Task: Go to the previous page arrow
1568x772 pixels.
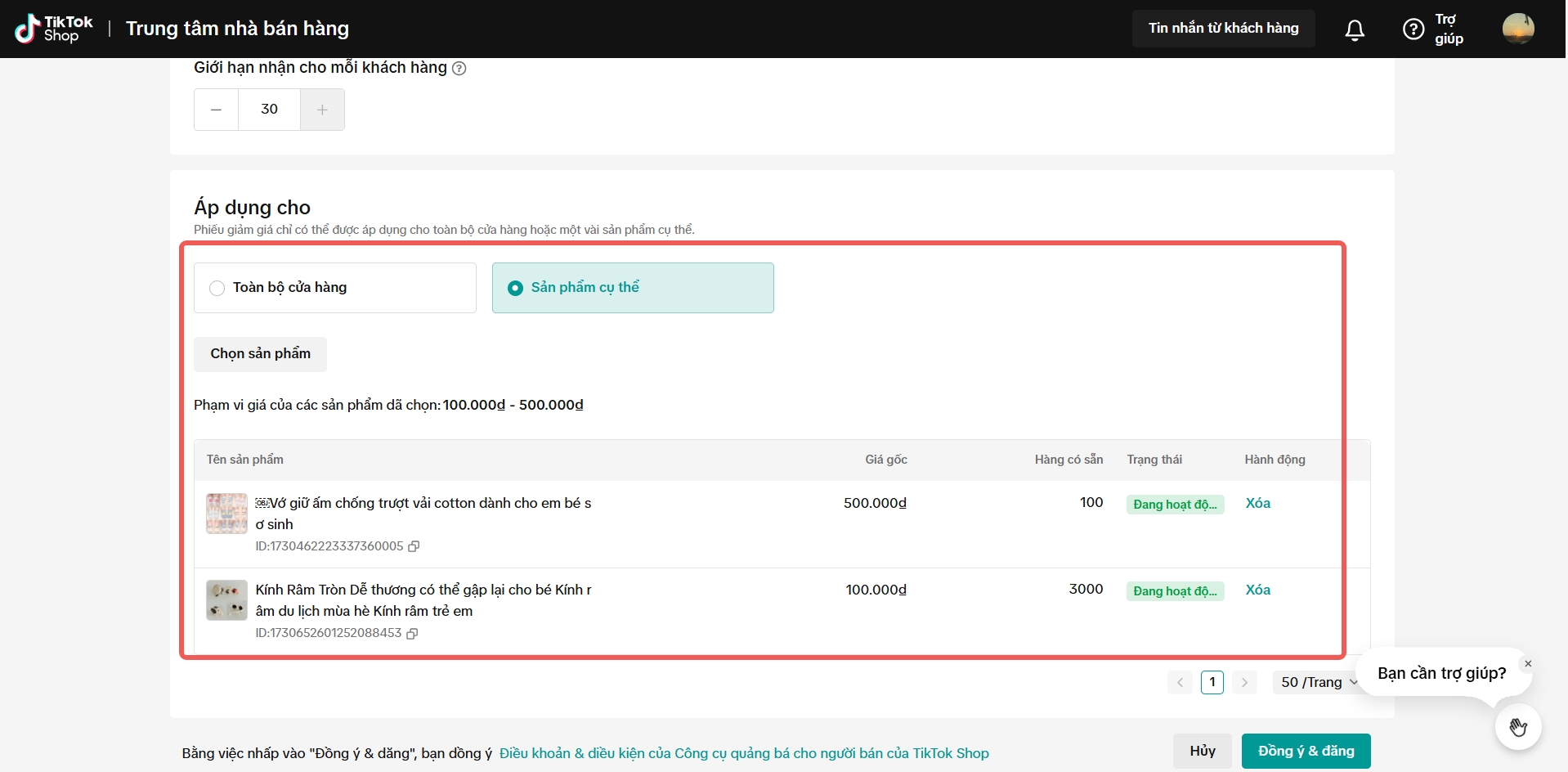Action: pyautogui.click(x=1180, y=682)
